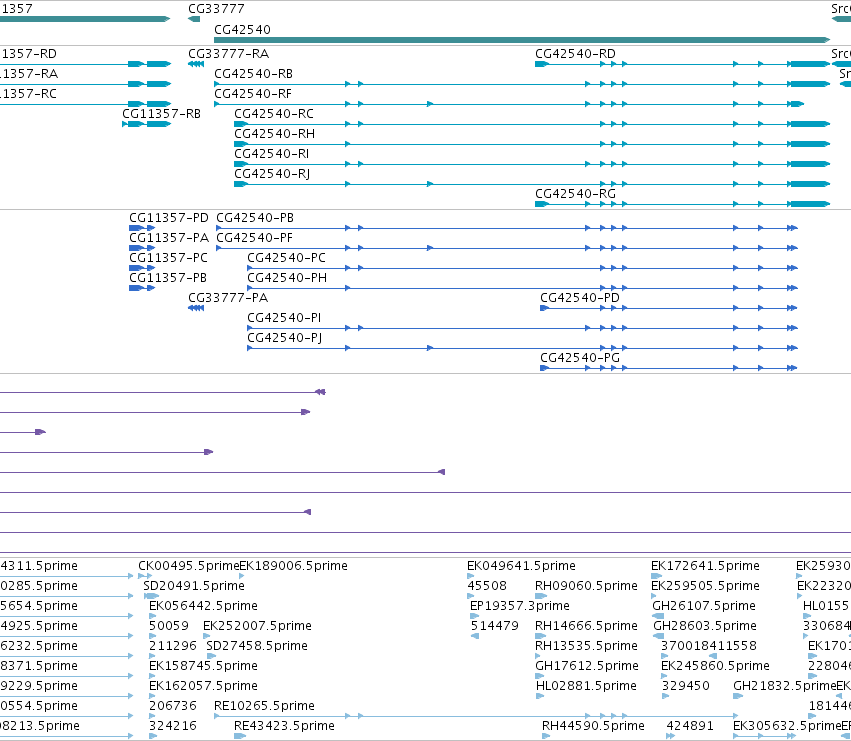Viewport: 851px width, 741px height.
Task: Select EST EK158745.5prime label
Action: click(203, 667)
